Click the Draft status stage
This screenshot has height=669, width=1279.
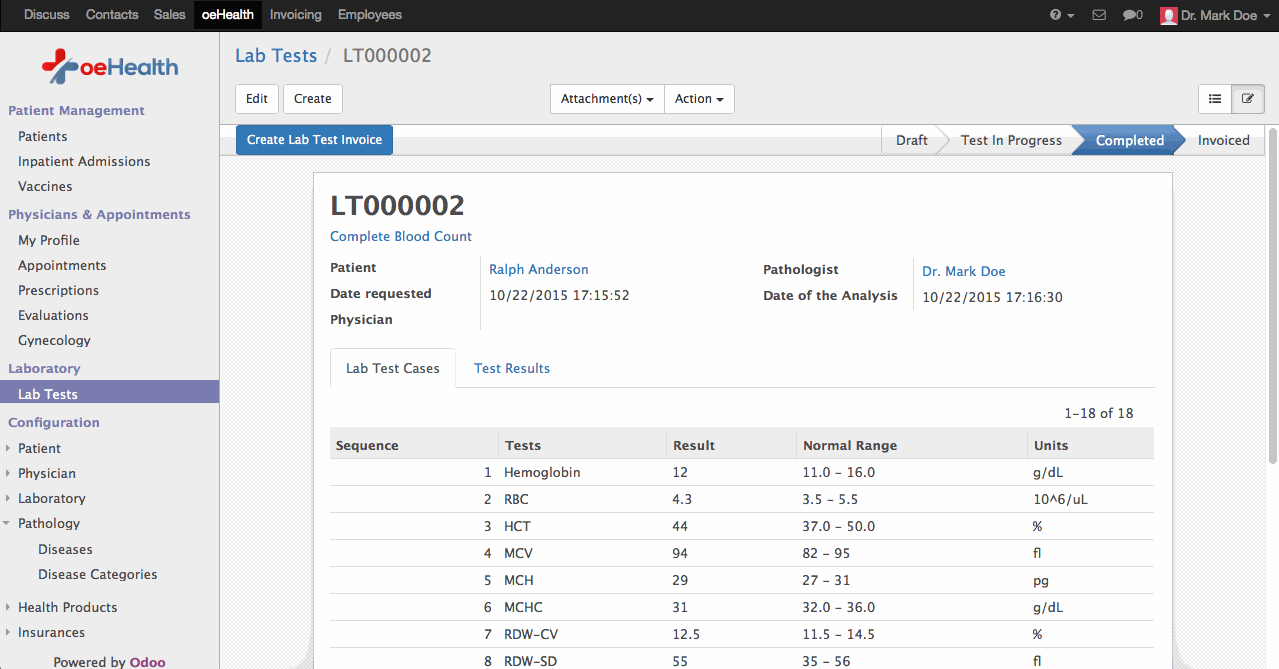pos(912,140)
